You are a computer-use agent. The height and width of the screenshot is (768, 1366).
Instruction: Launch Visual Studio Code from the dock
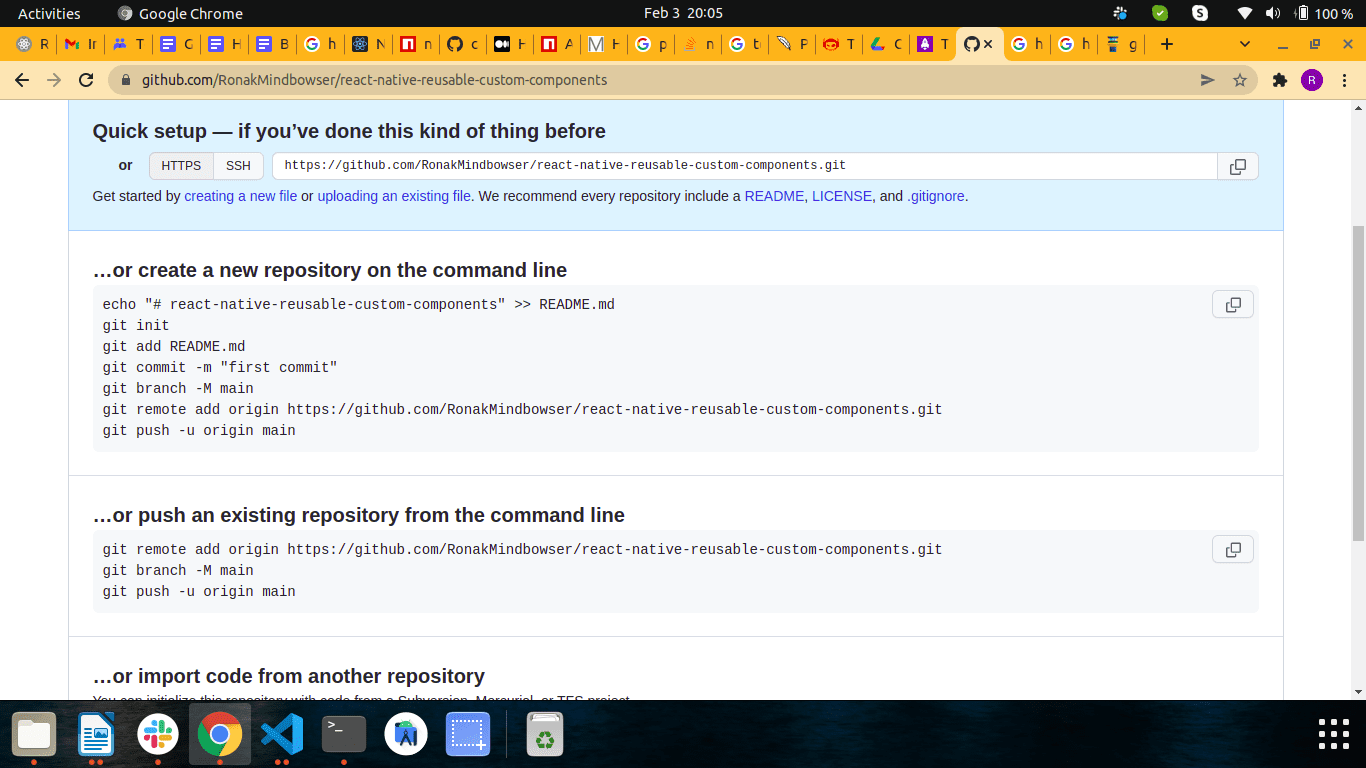pyautogui.click(x=282, y=736)
